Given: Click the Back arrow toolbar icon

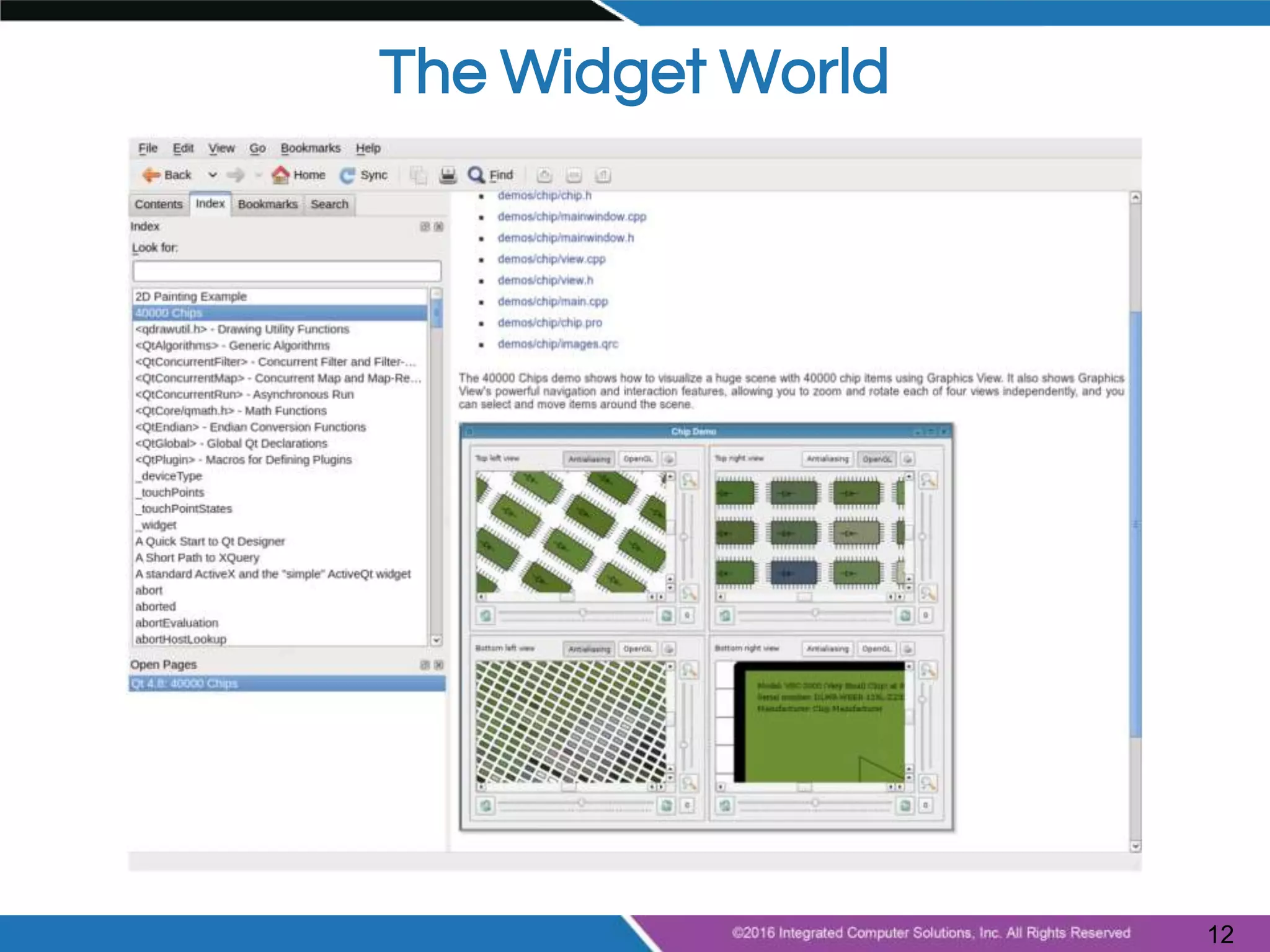Looking at the screenshot, I should (151, 175).
